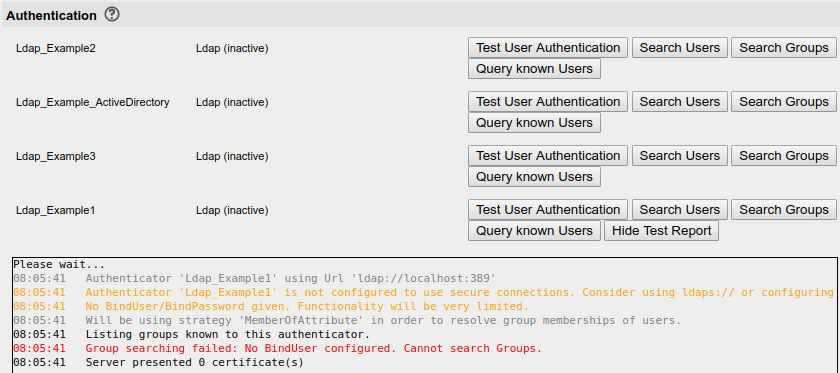Search Users for Ldap_Example1
Image resolution: width=840 pixels, height=373 pixels.
tap(680, 210)
